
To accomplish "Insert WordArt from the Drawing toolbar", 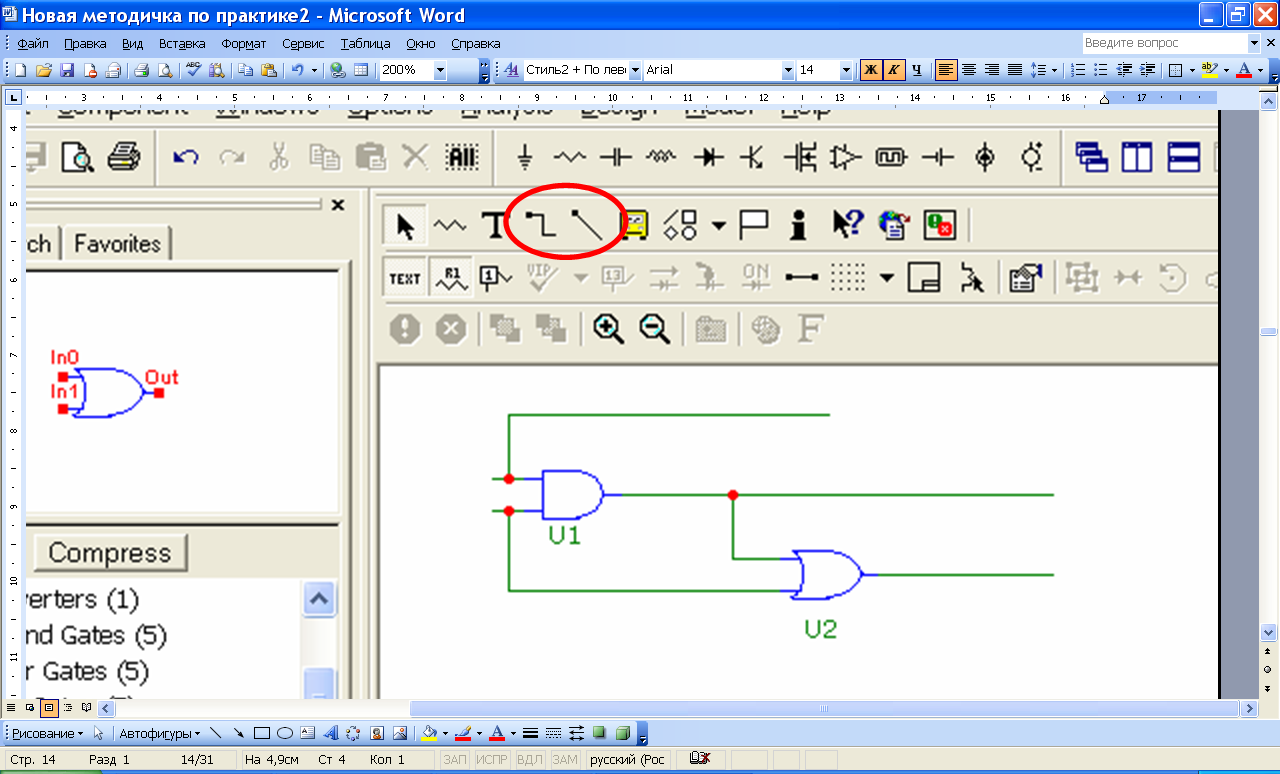I will (x=329, y=733).
